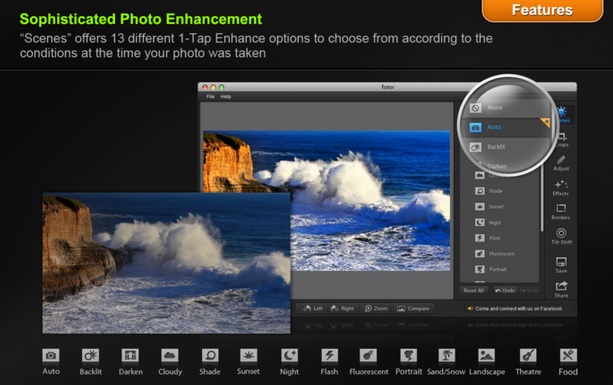
Task: Click the Portrait icon in the bottom scene strip
Action: pyautogui.click(x=409, y=355)
